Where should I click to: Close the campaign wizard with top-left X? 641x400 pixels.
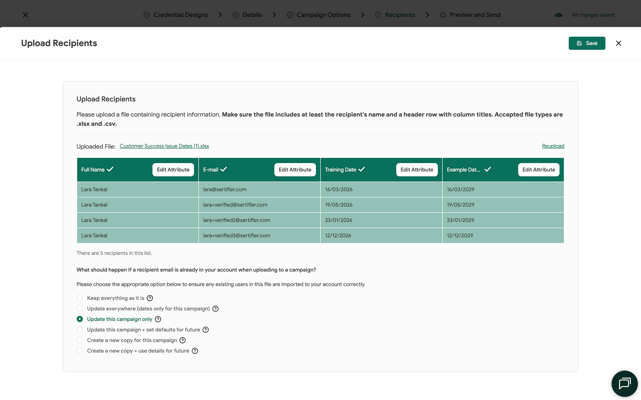(x=25, y=15)
